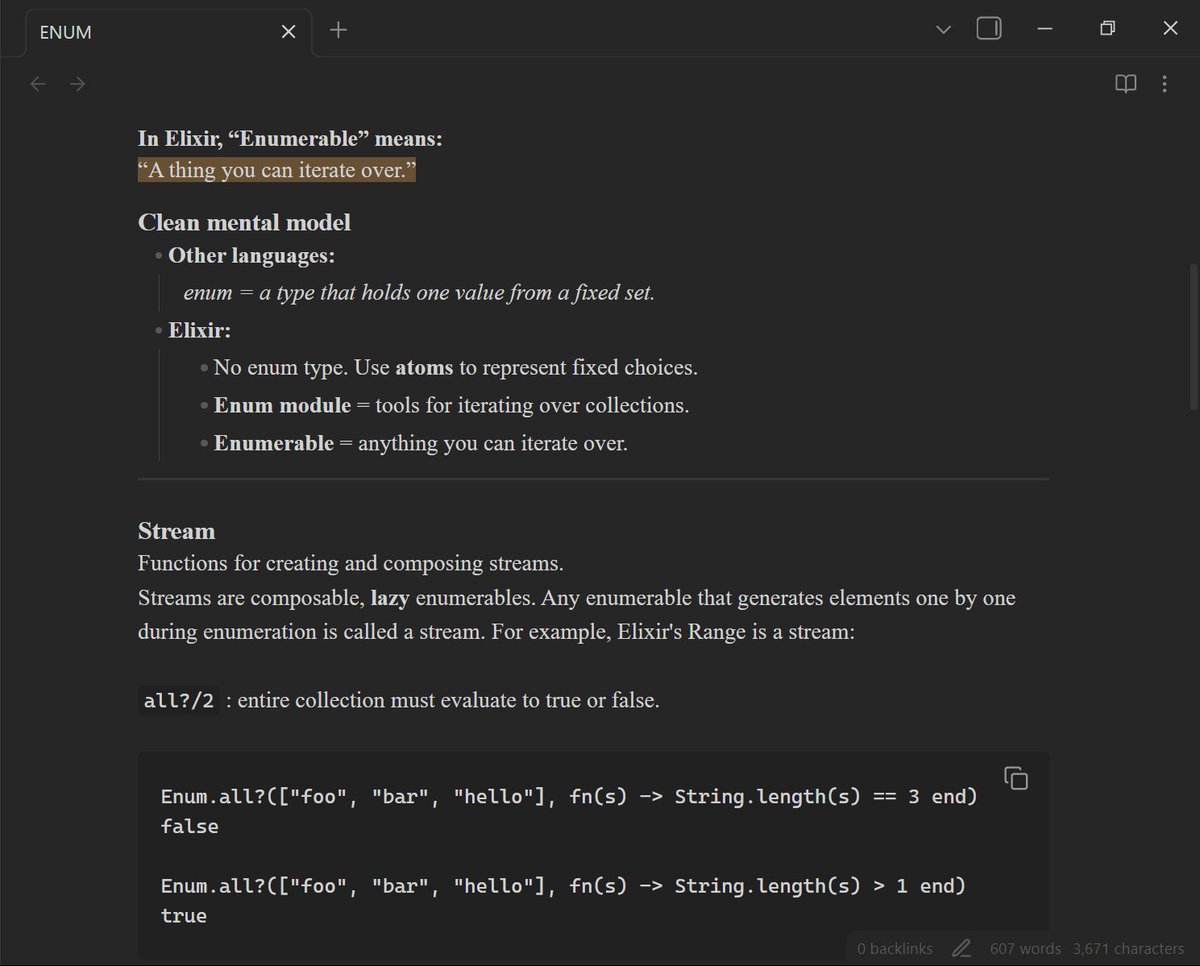Close the ENUM note tab
This screenshot has height=966, width=1200.
(288, 31)
